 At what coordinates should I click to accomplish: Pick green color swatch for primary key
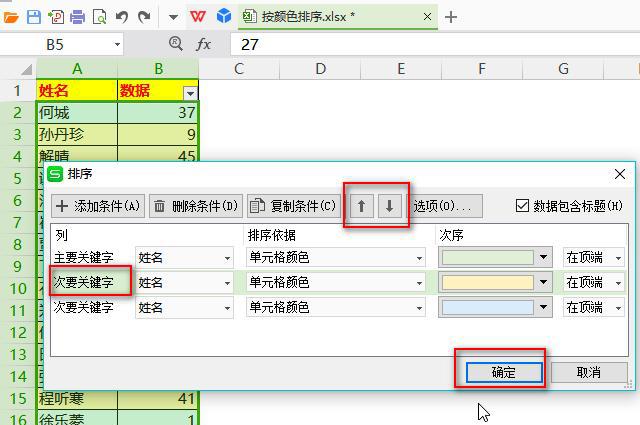click(x=495, y=258)
